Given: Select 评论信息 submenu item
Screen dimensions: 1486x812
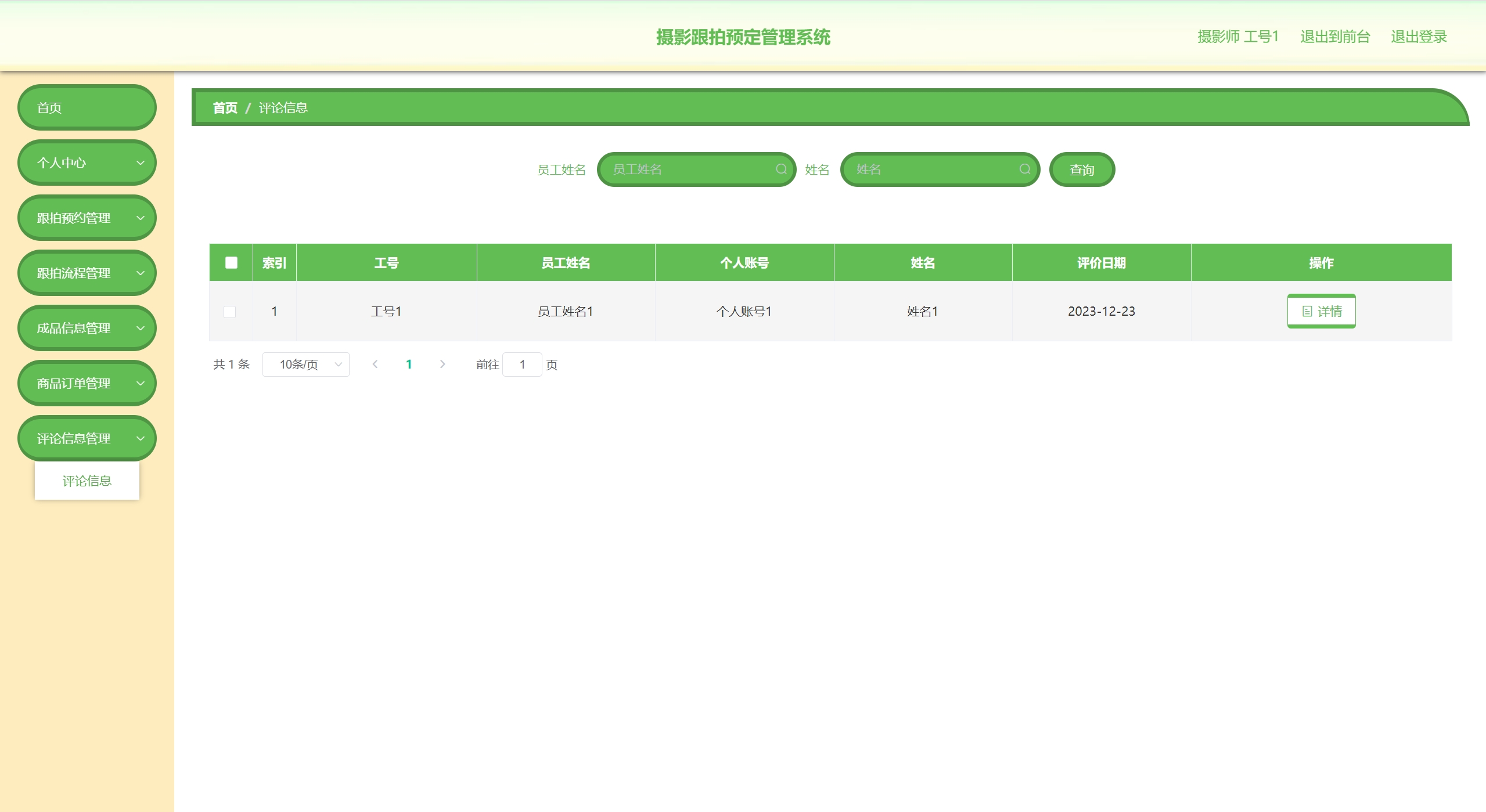Looking at the screenshot, I should tap(87, 481).
